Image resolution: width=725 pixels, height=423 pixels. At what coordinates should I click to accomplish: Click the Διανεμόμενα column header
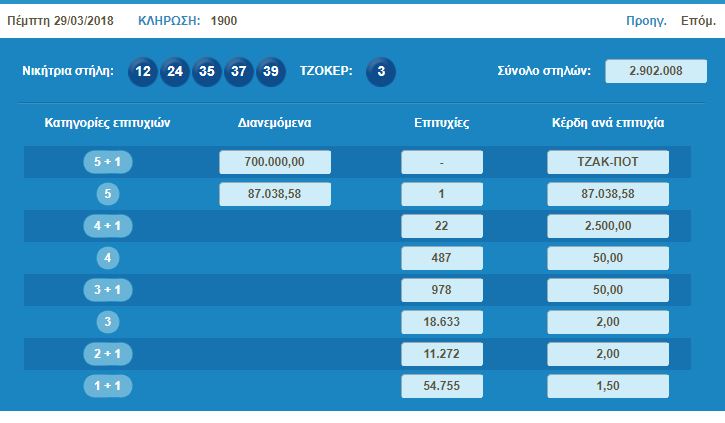(275, 123)
